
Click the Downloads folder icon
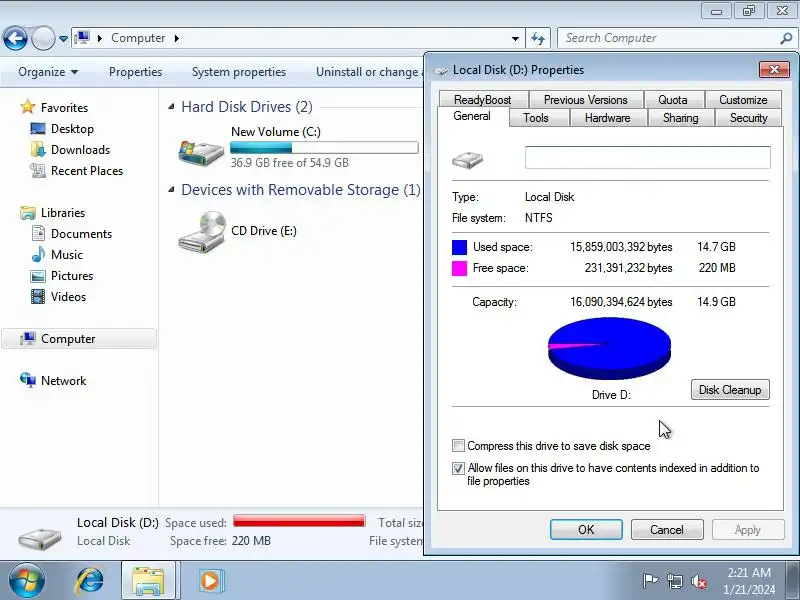[38, 149]
